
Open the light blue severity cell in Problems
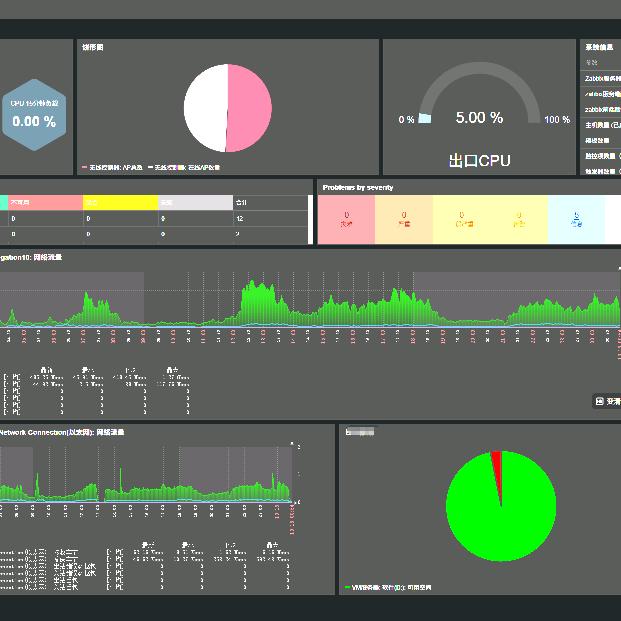pyautogui.click(x=577, y=219)
